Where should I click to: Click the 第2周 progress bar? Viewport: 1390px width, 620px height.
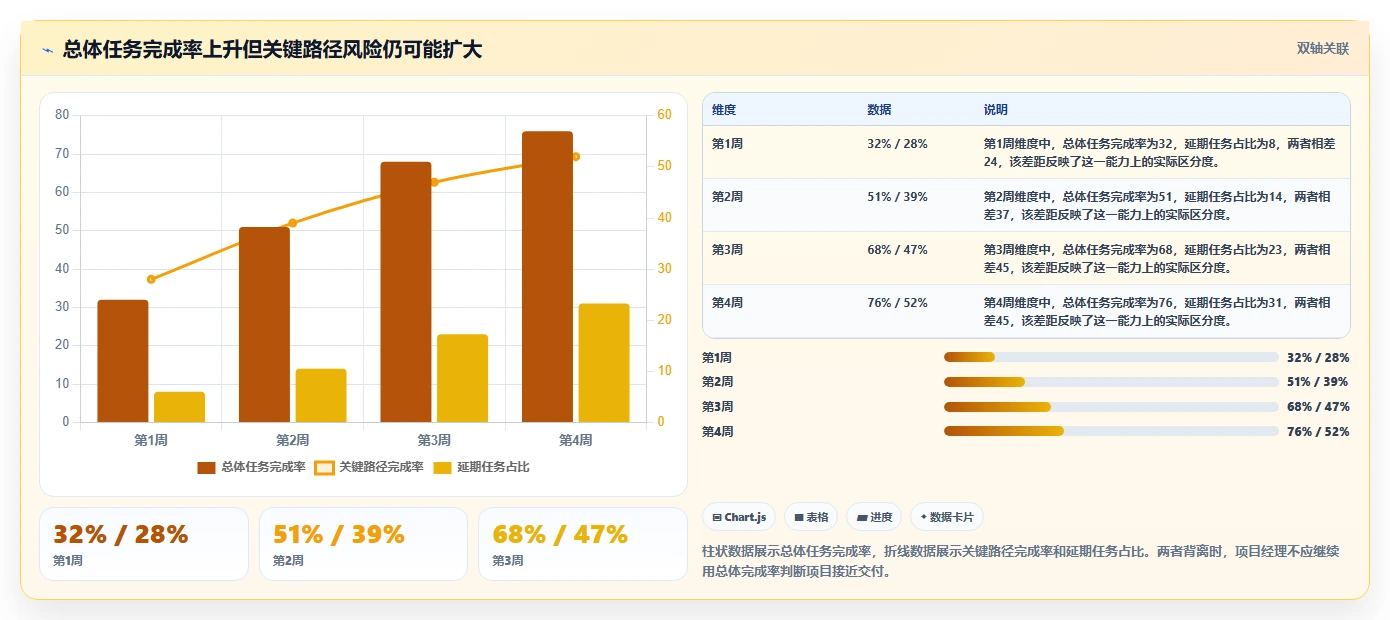click(x=1111, y=382)
